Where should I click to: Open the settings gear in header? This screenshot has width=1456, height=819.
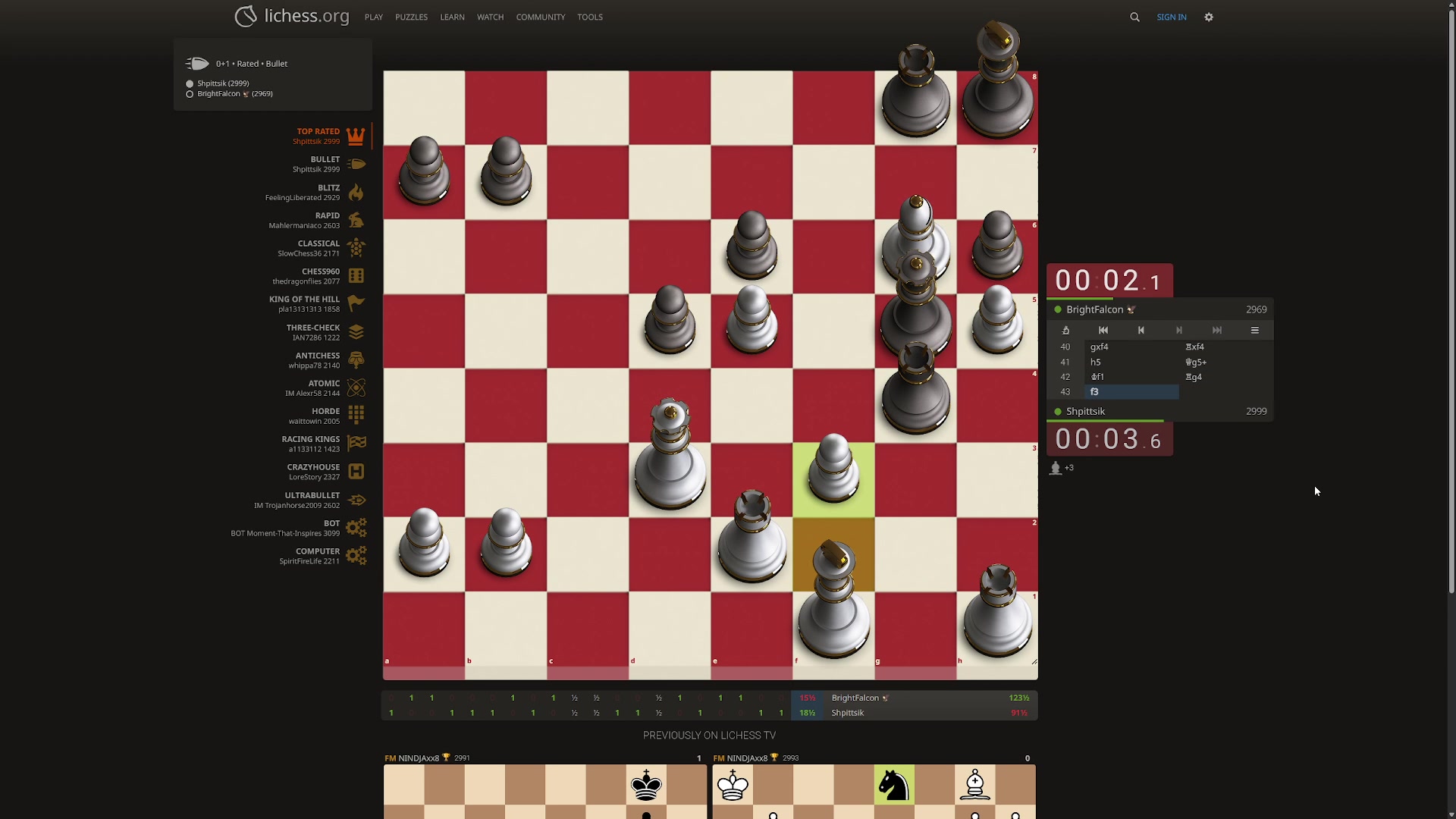pyautogui.click(x=1209, y=17)
